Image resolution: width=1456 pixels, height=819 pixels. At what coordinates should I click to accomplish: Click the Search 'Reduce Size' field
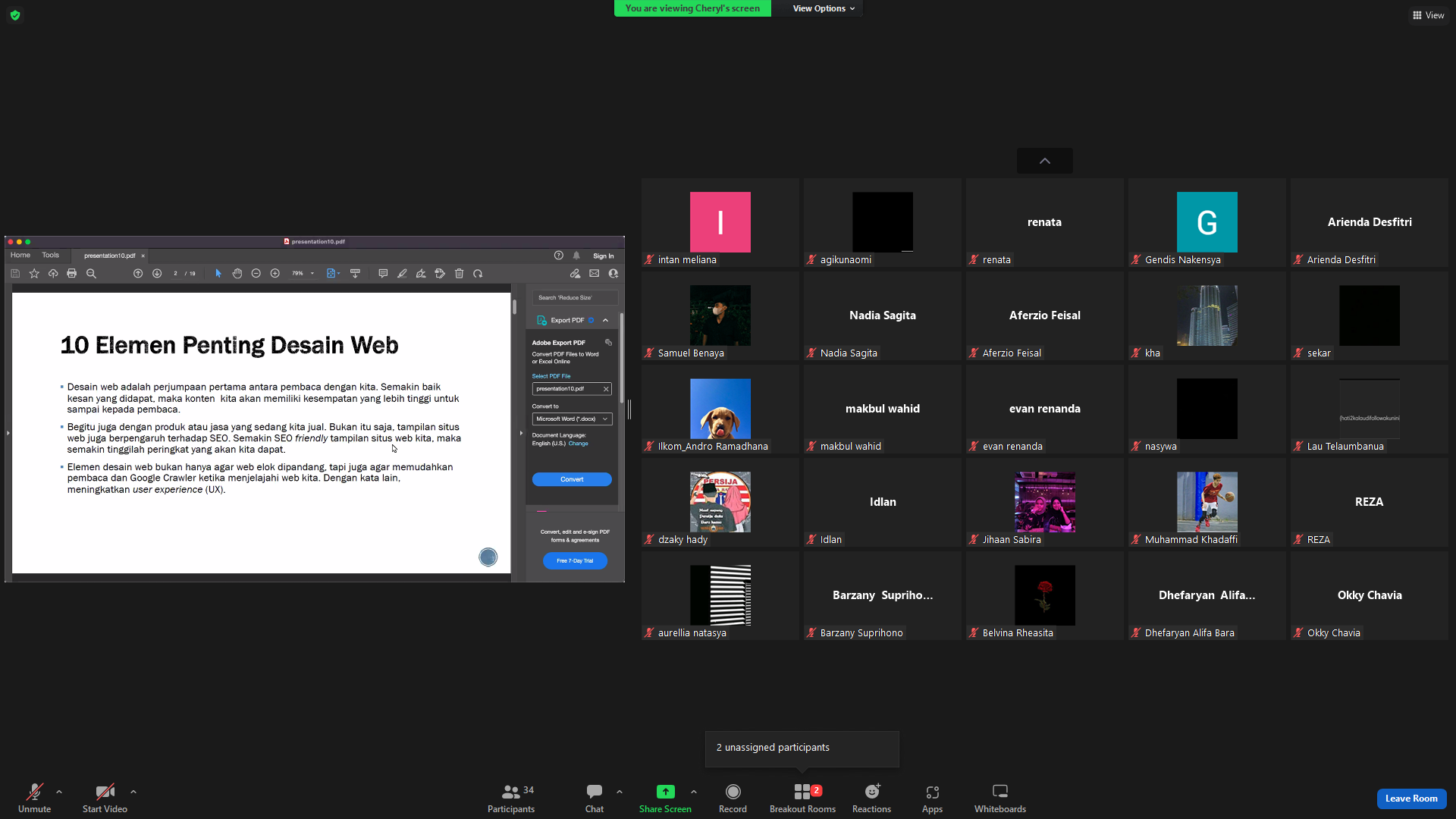point(575,298)
